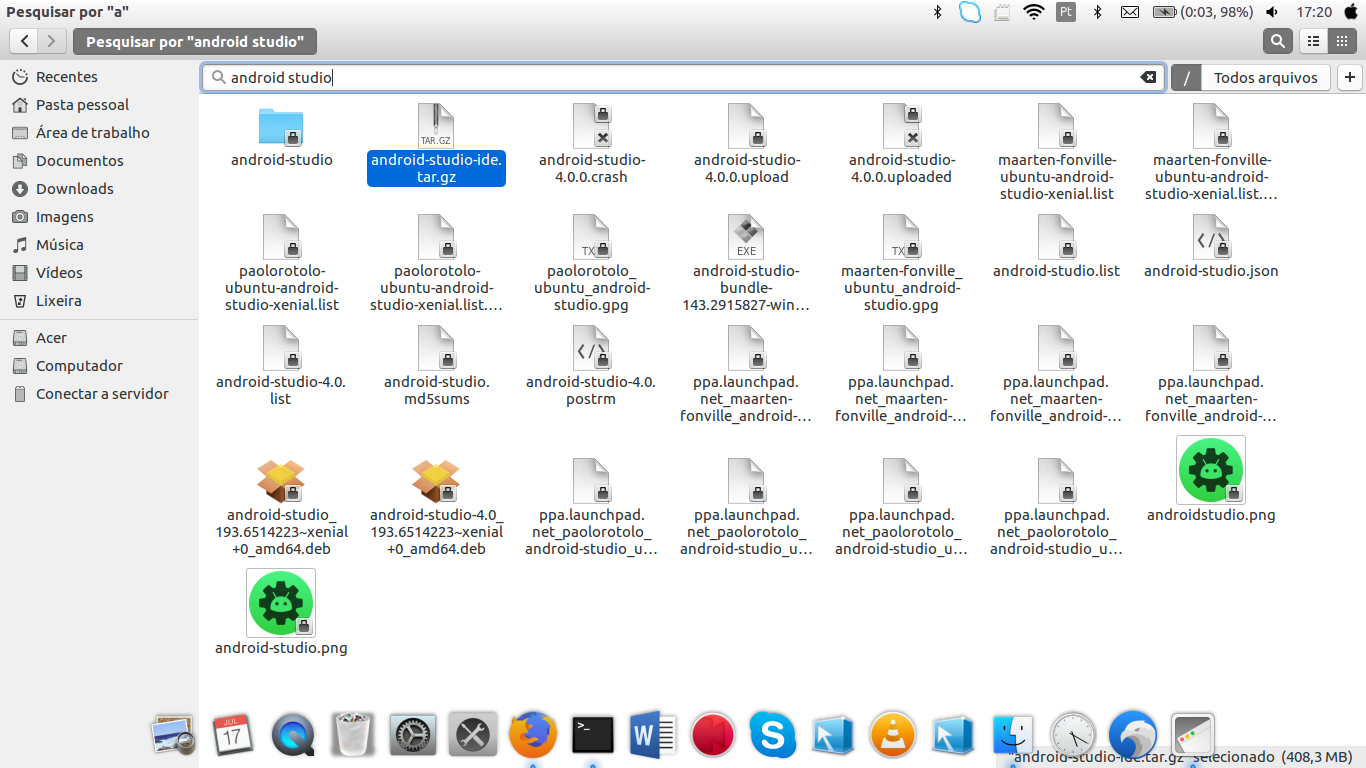
Task: Choose Todos arquivos search scope
Action: tap(1265, 77)
